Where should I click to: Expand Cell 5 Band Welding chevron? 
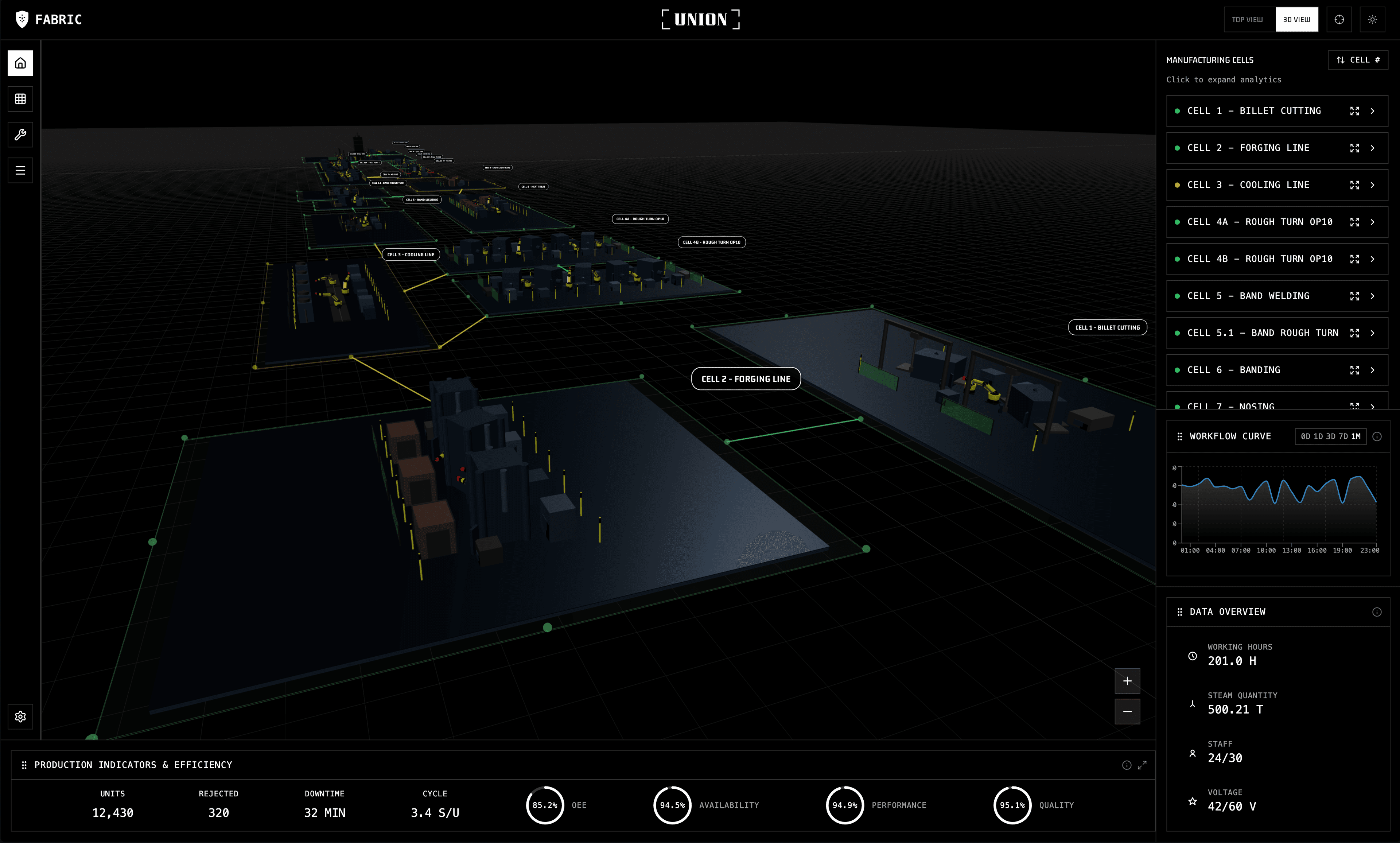pos(1372,296)
